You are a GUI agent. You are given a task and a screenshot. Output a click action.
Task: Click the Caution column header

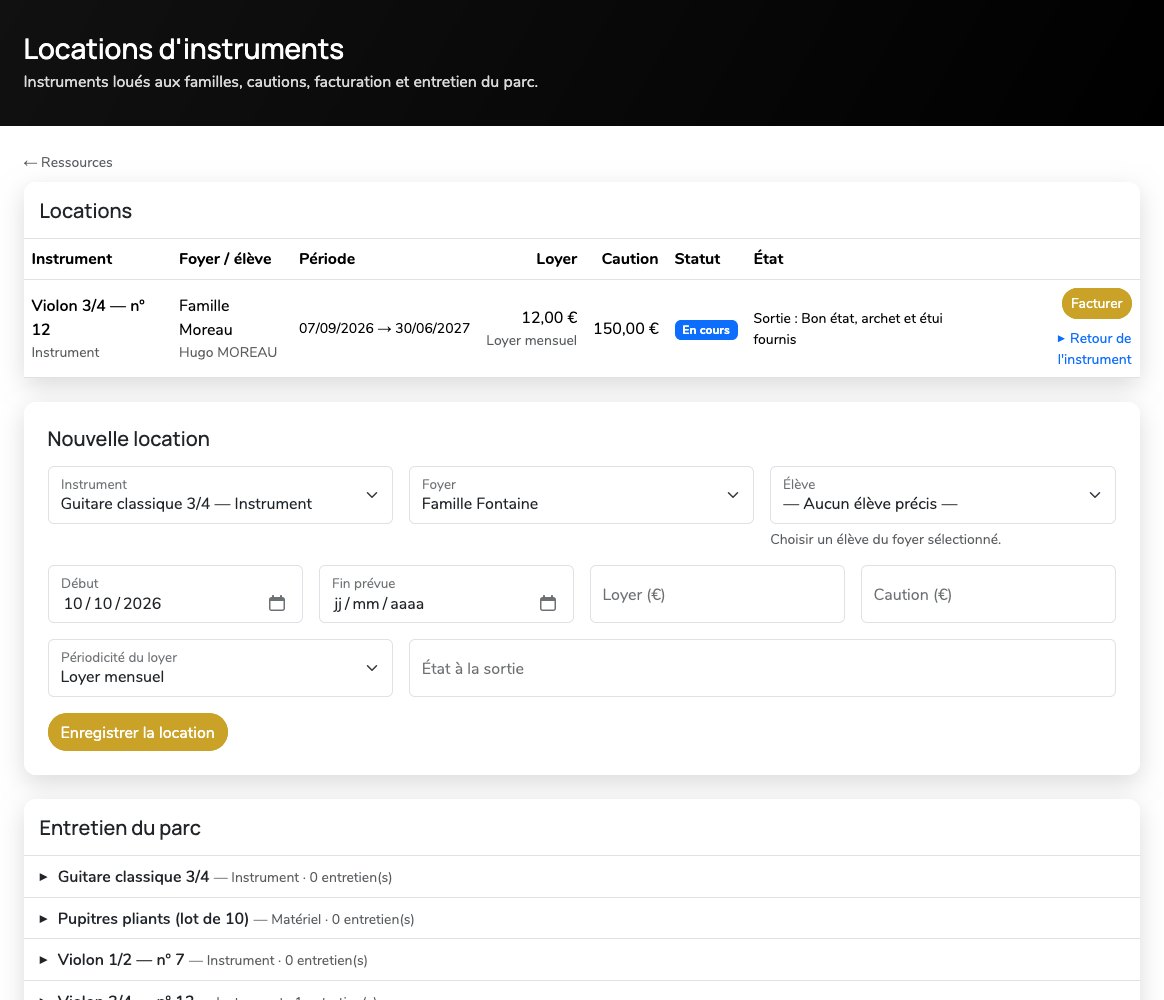[630, 258]
